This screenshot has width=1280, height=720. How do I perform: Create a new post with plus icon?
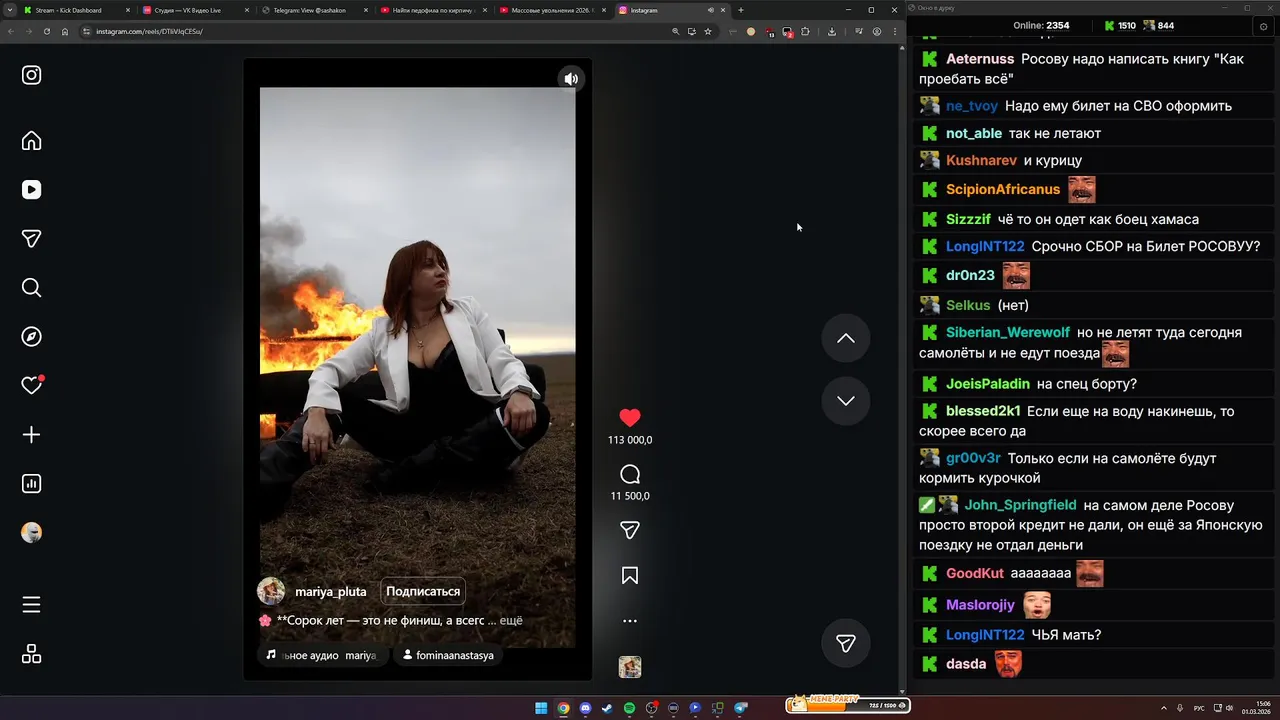click(31, 435)
